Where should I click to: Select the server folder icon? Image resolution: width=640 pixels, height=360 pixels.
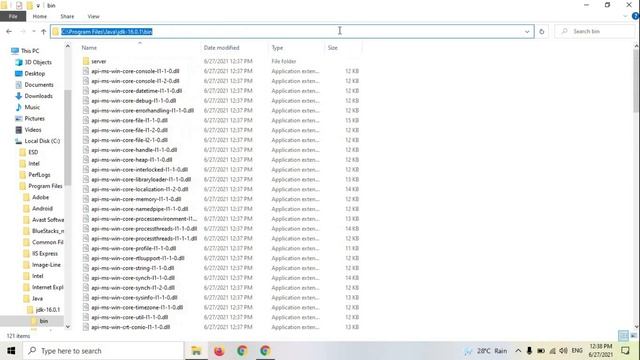coord(86,61)
